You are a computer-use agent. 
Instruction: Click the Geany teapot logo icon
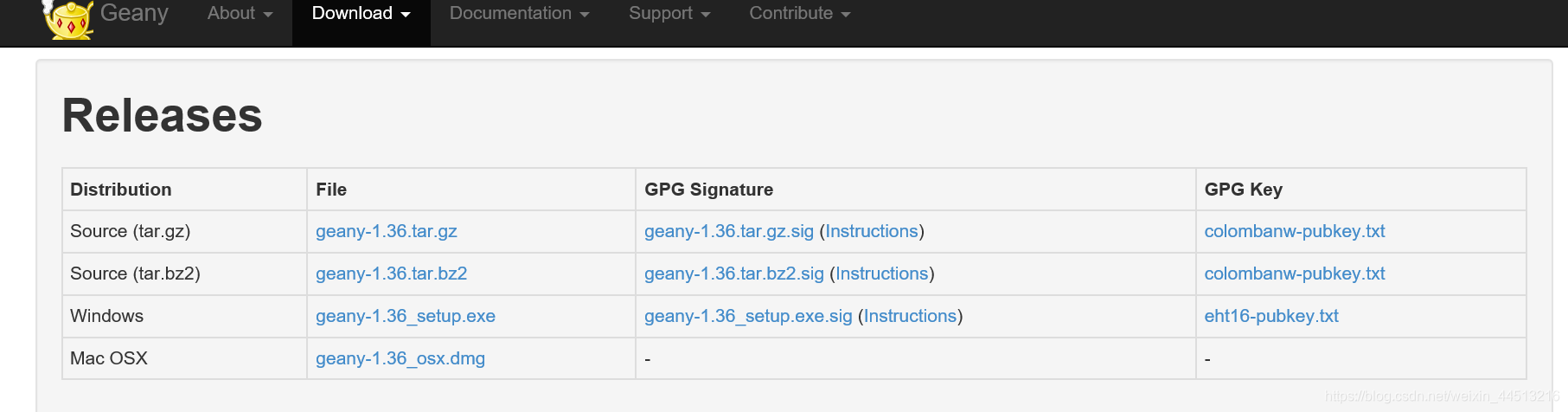point(68,19)
